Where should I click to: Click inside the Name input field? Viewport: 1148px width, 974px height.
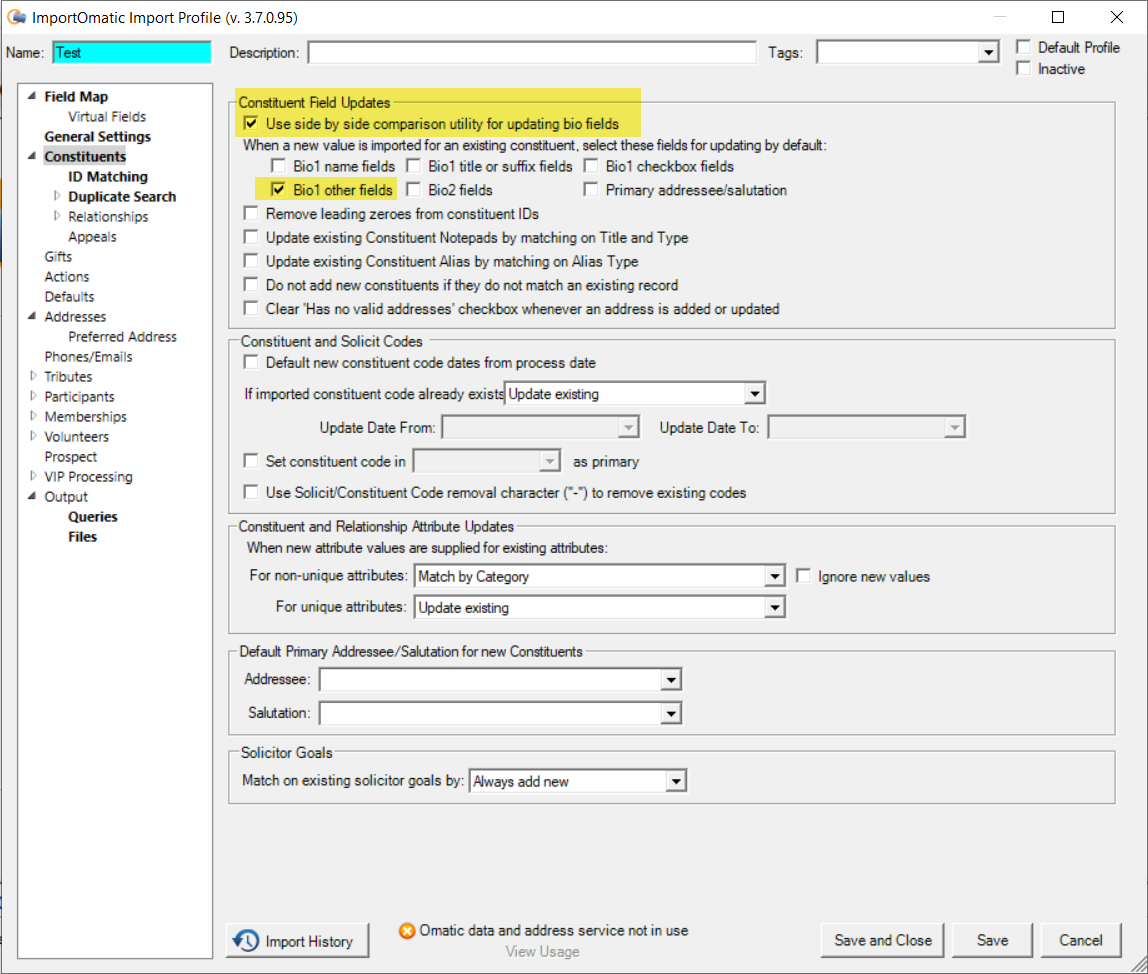pos(130,51)
